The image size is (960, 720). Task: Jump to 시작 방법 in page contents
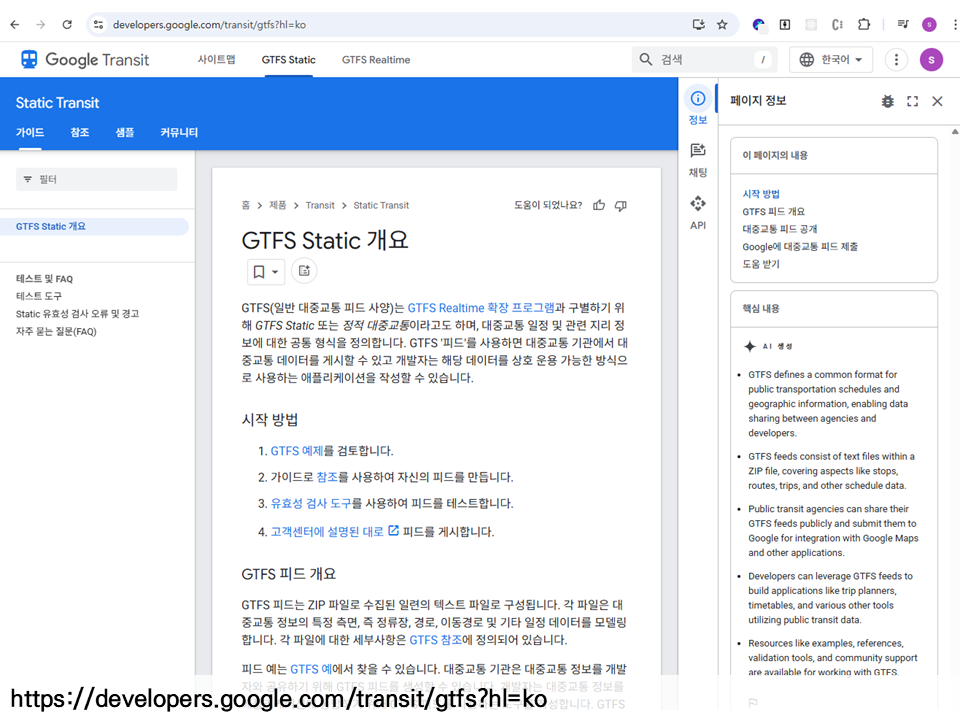point(761,194)
